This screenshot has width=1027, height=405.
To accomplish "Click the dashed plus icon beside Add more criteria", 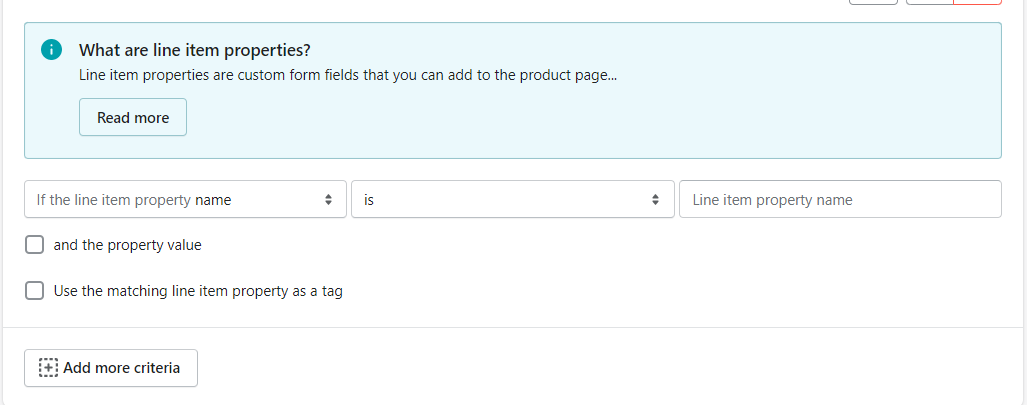I will click(48, 368).
